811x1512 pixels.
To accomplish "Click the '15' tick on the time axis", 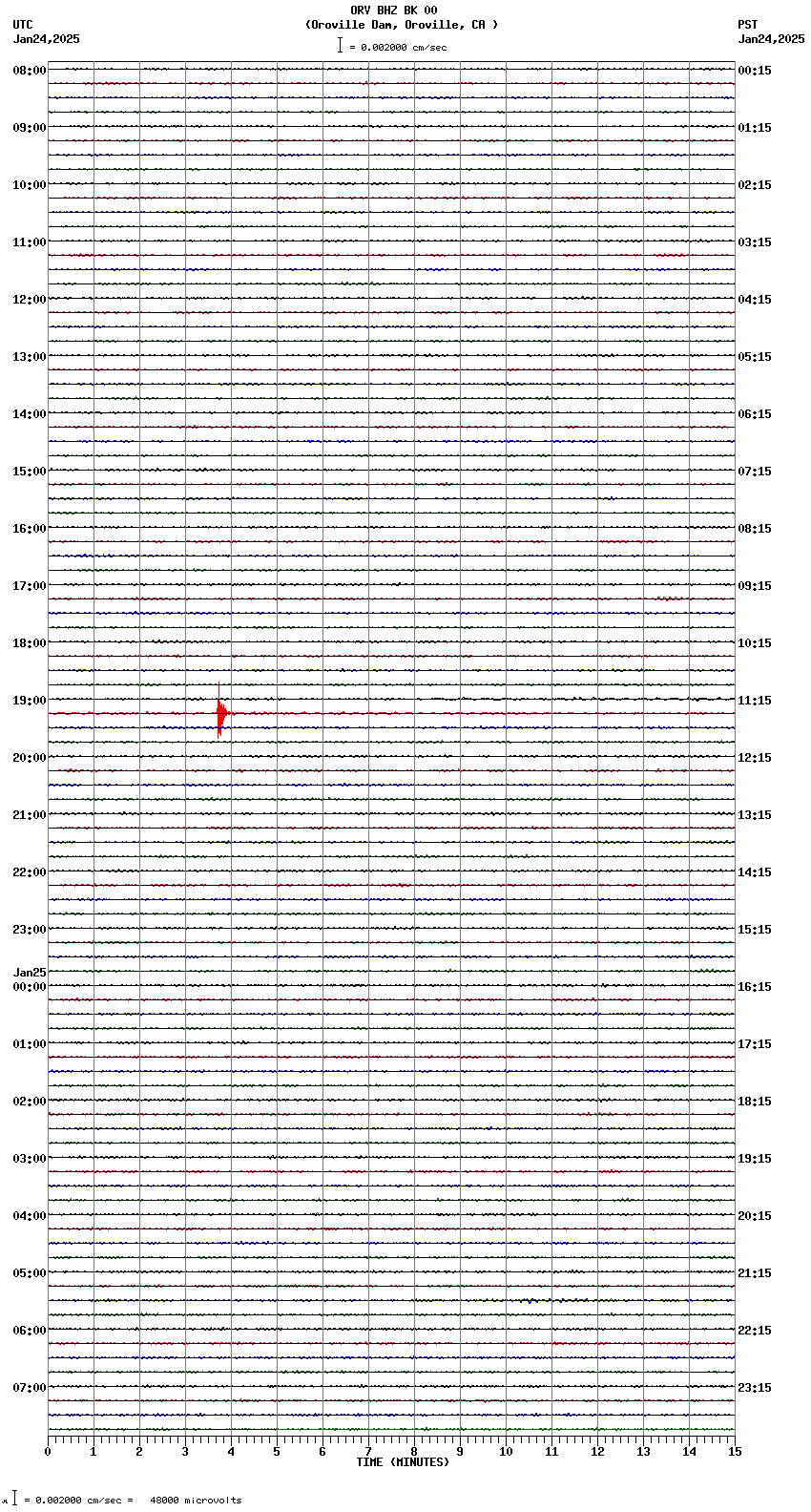I will coord(735,1452).
